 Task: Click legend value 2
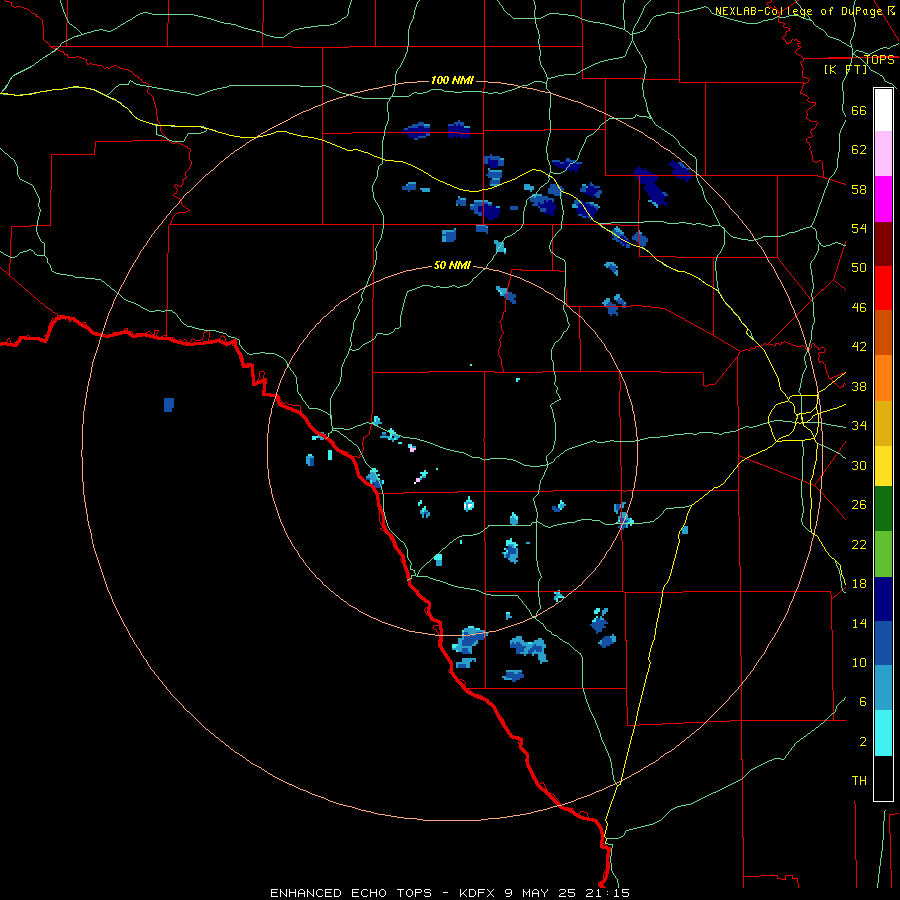tap(863, 742)
